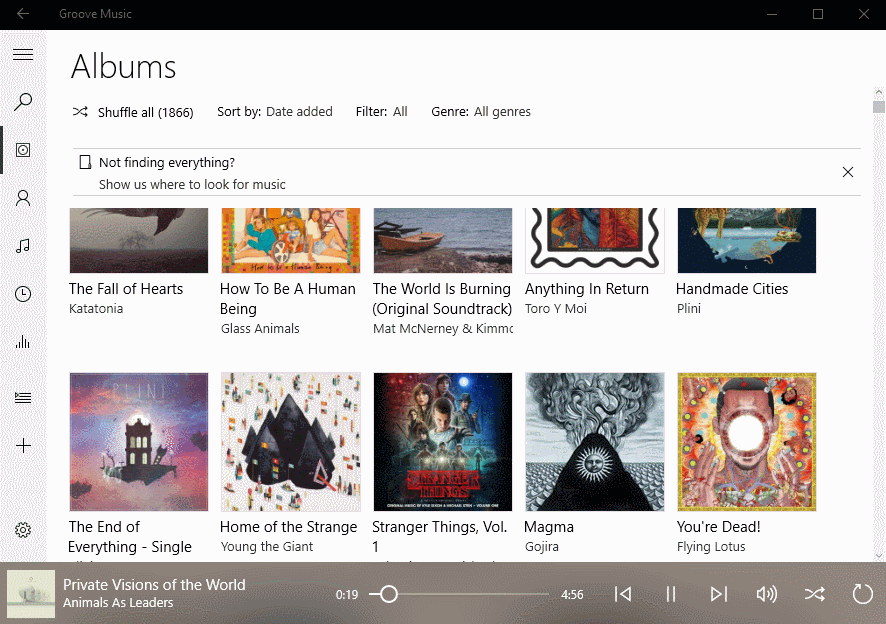Select the Albums icon in sidebar
The height and width of the screenshot is (624, 886).
point(23,150)
